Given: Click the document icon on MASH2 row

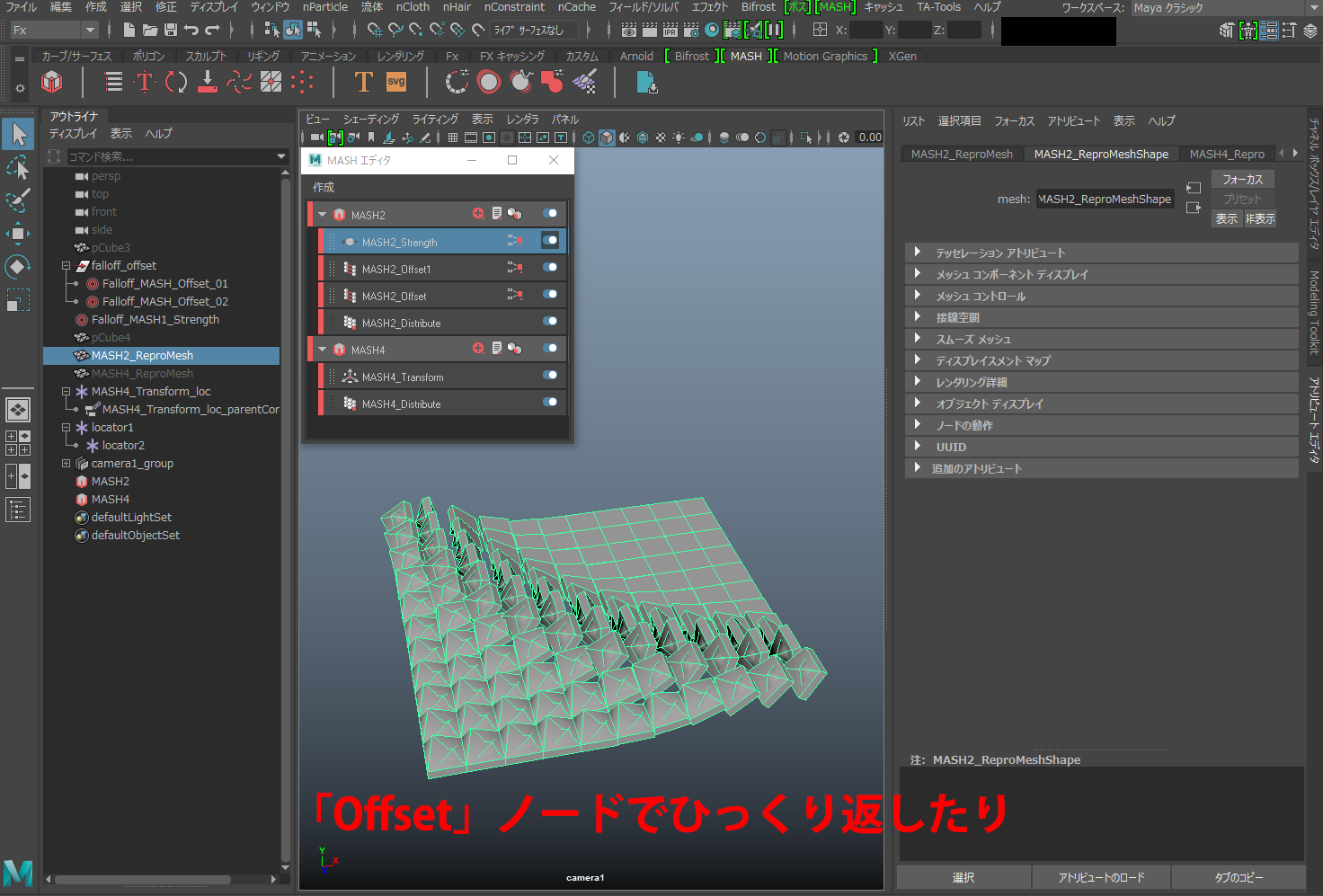Looking at the screenshot, I should [496, 214].
